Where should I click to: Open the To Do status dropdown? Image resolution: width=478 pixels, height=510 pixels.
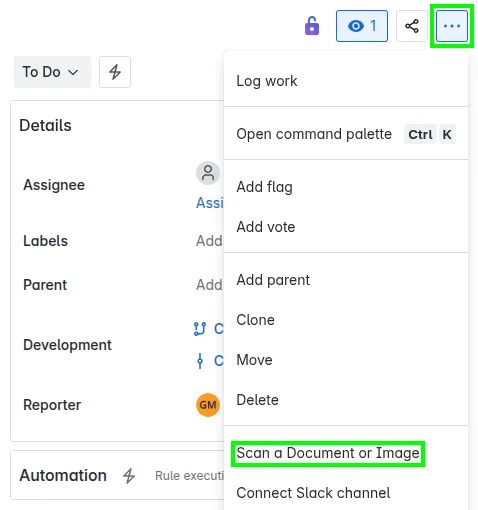pos(52,72)
